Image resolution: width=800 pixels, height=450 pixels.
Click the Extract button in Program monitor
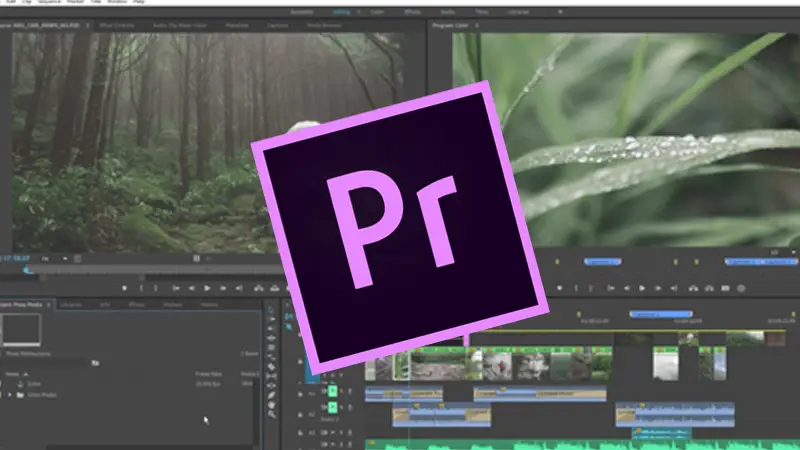pyautogui.click(x=709, y=288)
